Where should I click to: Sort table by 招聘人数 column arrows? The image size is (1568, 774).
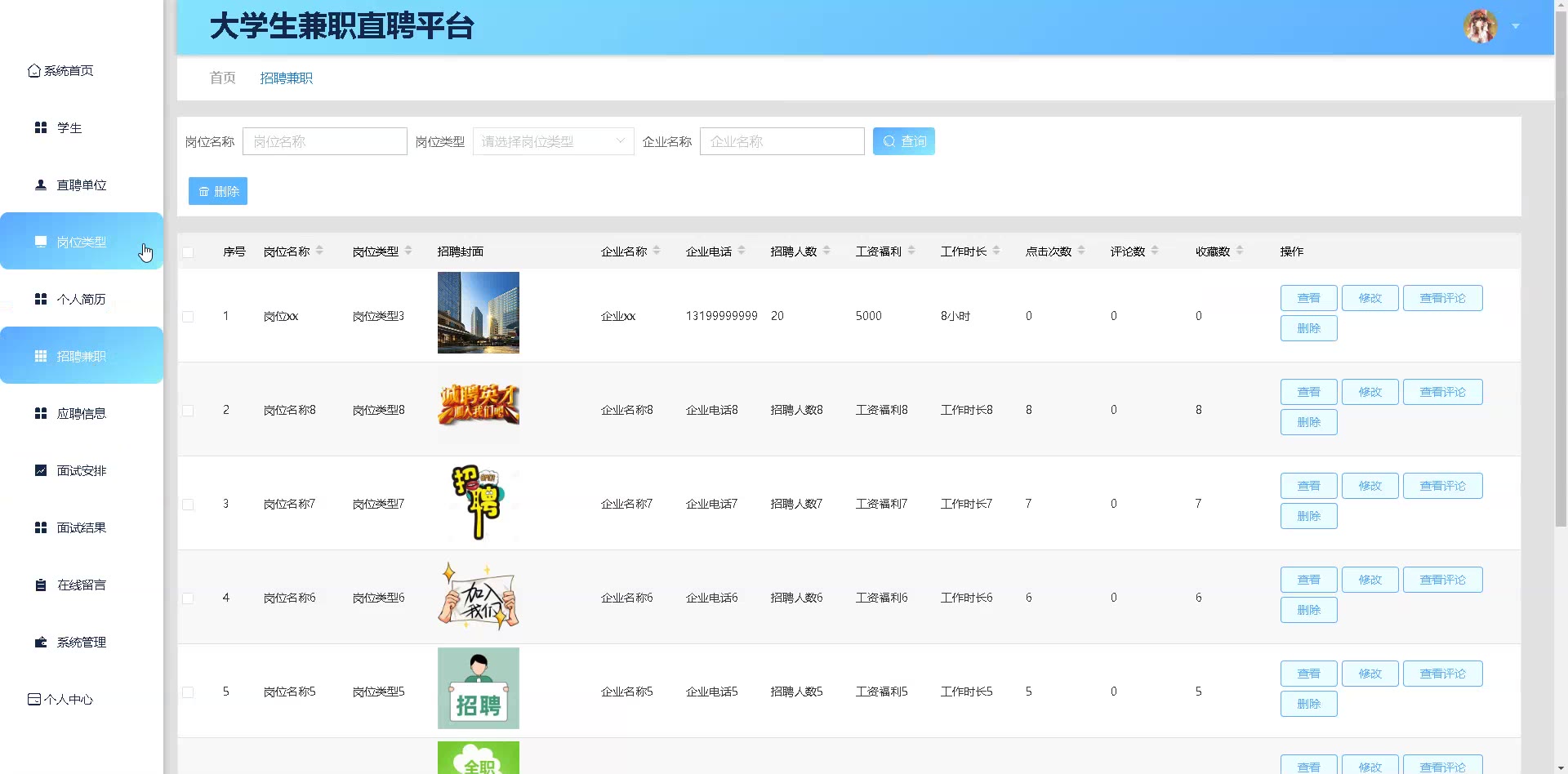point(826,251)
